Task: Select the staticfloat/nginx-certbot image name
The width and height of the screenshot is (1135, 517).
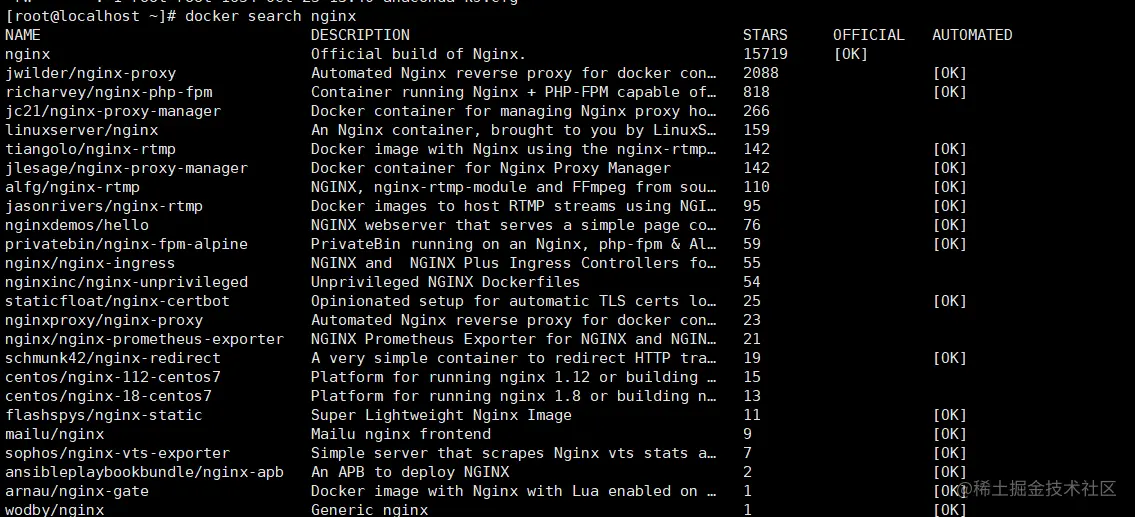Action: (x=117, y=301)
